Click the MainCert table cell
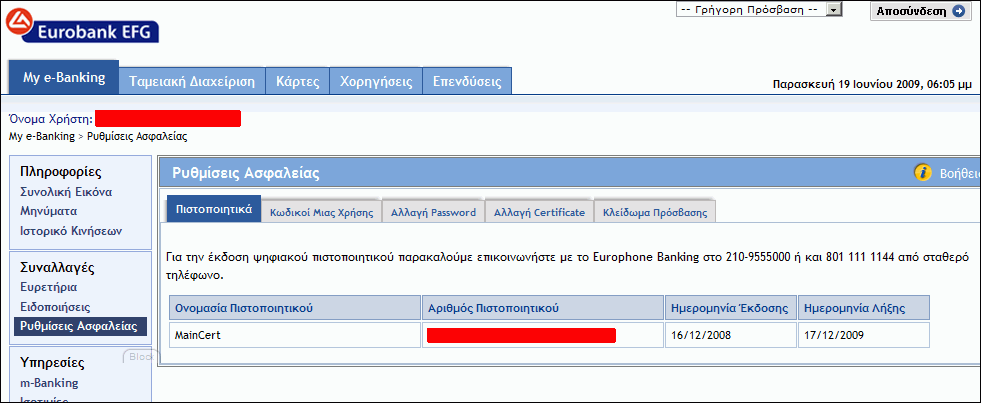The image size is (981, 403). [x=295, y=335]
